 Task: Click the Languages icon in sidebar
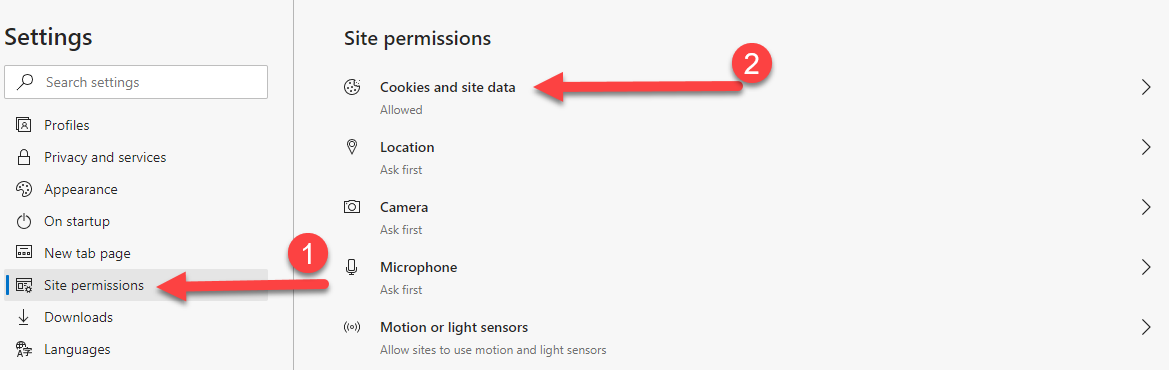click(24, 349)
